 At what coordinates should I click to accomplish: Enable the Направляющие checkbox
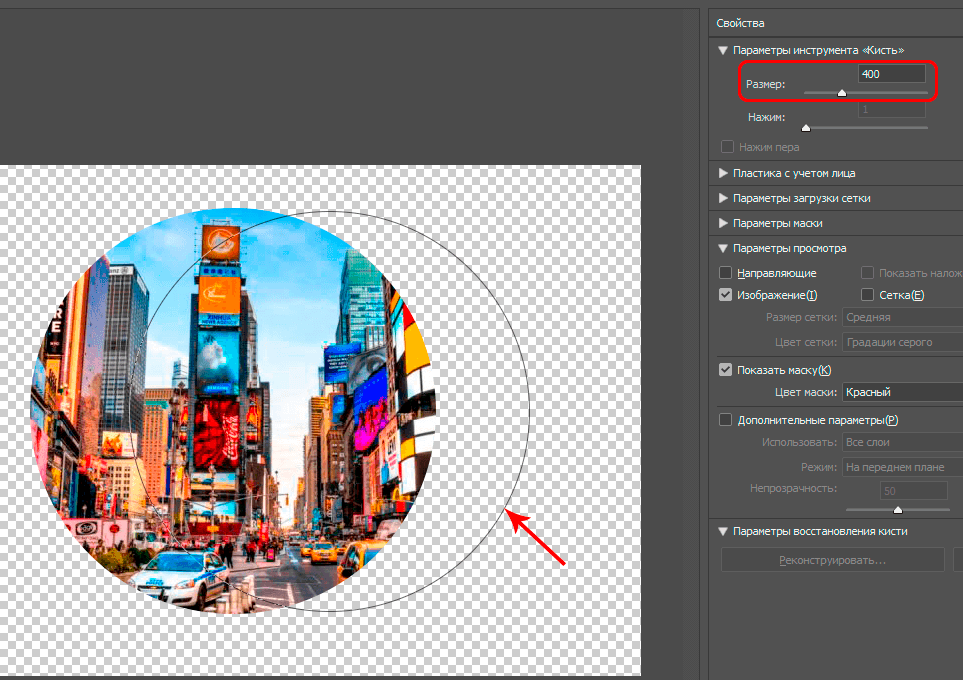(x=727, y=273)
